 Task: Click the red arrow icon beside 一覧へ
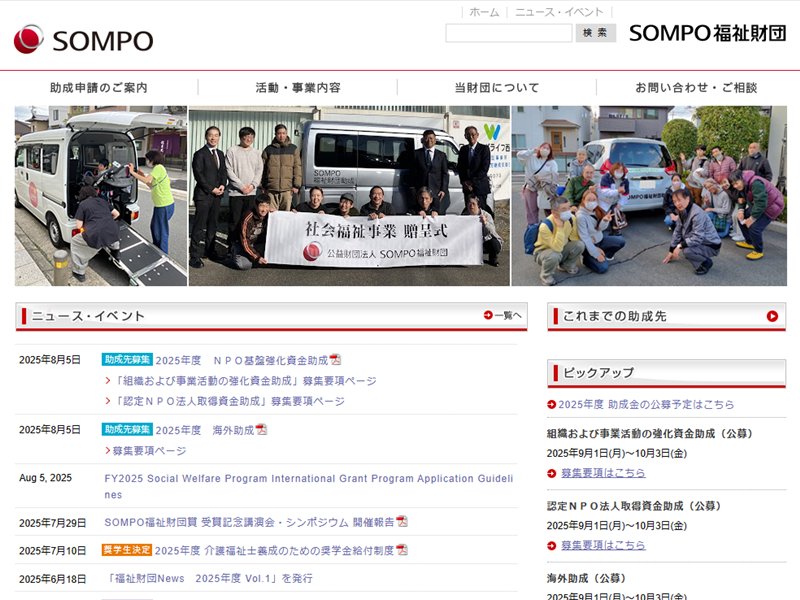488,315
